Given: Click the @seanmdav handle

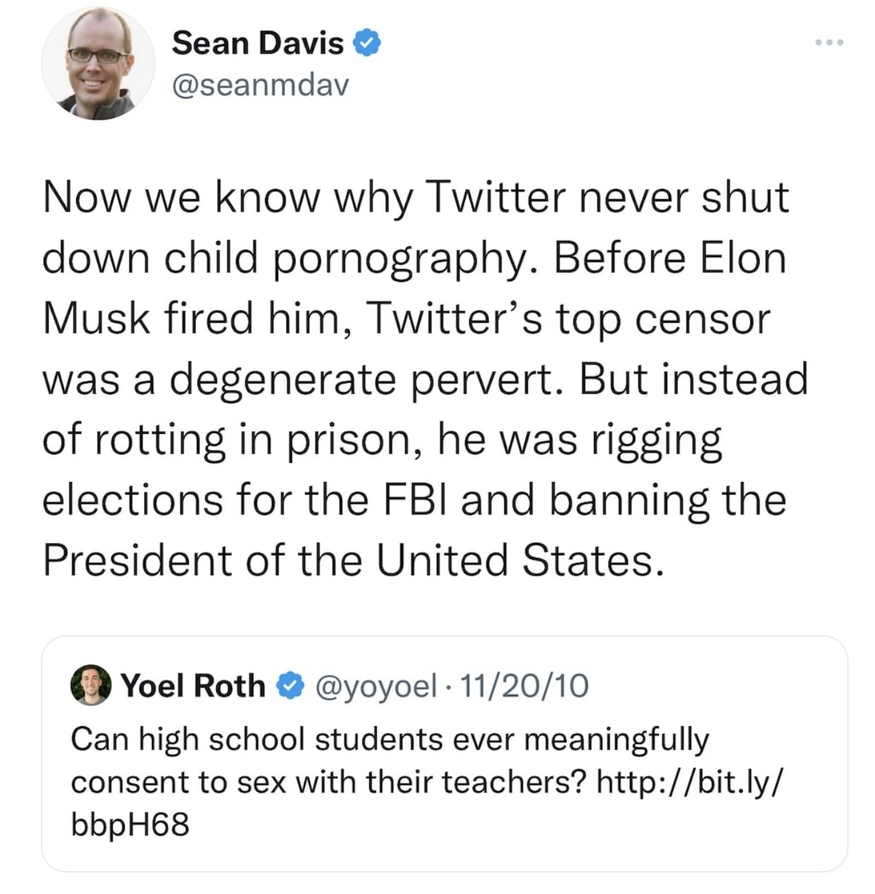Looking at the screenshot, I should pyautogui.click(x=260, y=88).
